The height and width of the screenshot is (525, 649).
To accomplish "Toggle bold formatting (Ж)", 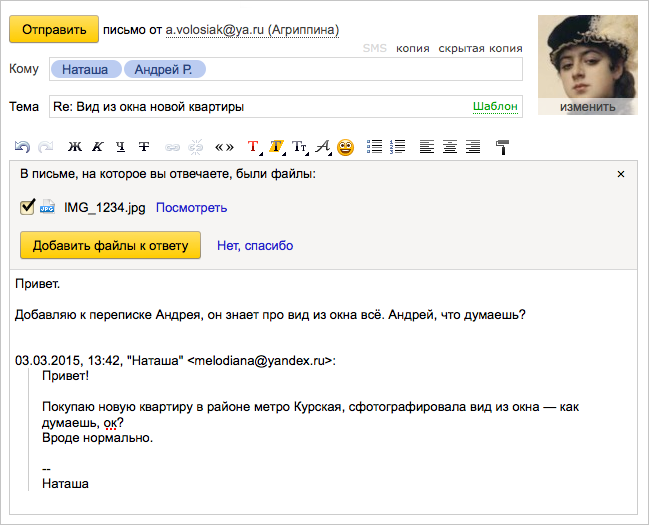I will tap(75, 147).
